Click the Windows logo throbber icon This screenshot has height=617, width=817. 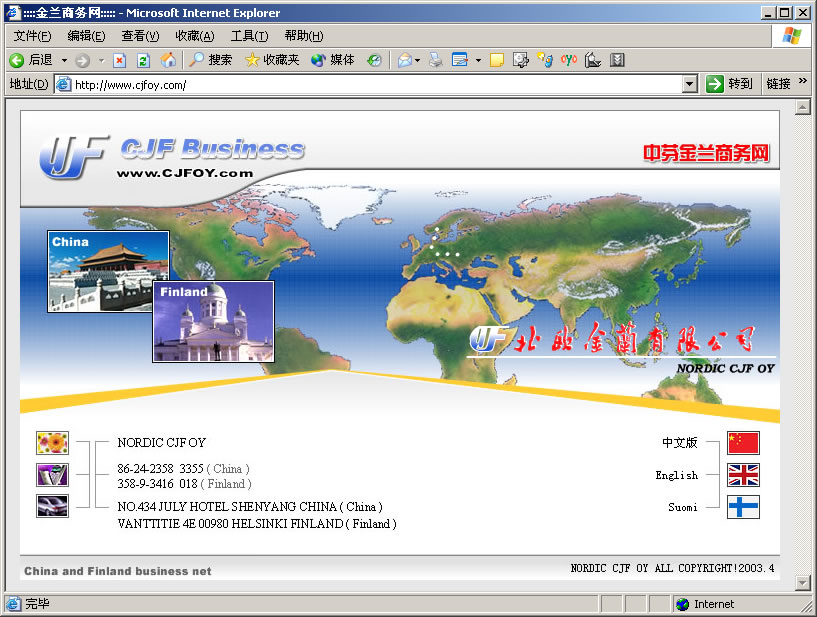pos(791,36)
